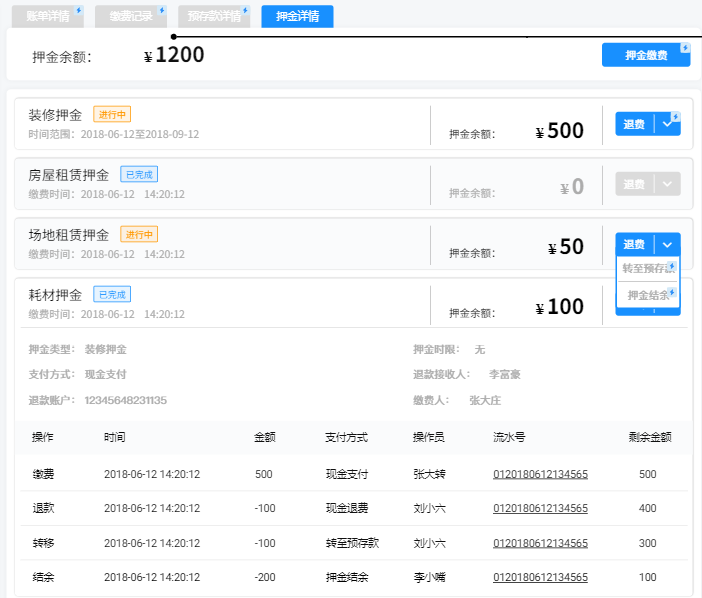Image resolution: width=702 pixels, height=598 pixels.
Task: Choose 押金结余 from the refund menu
Action: 647,295
